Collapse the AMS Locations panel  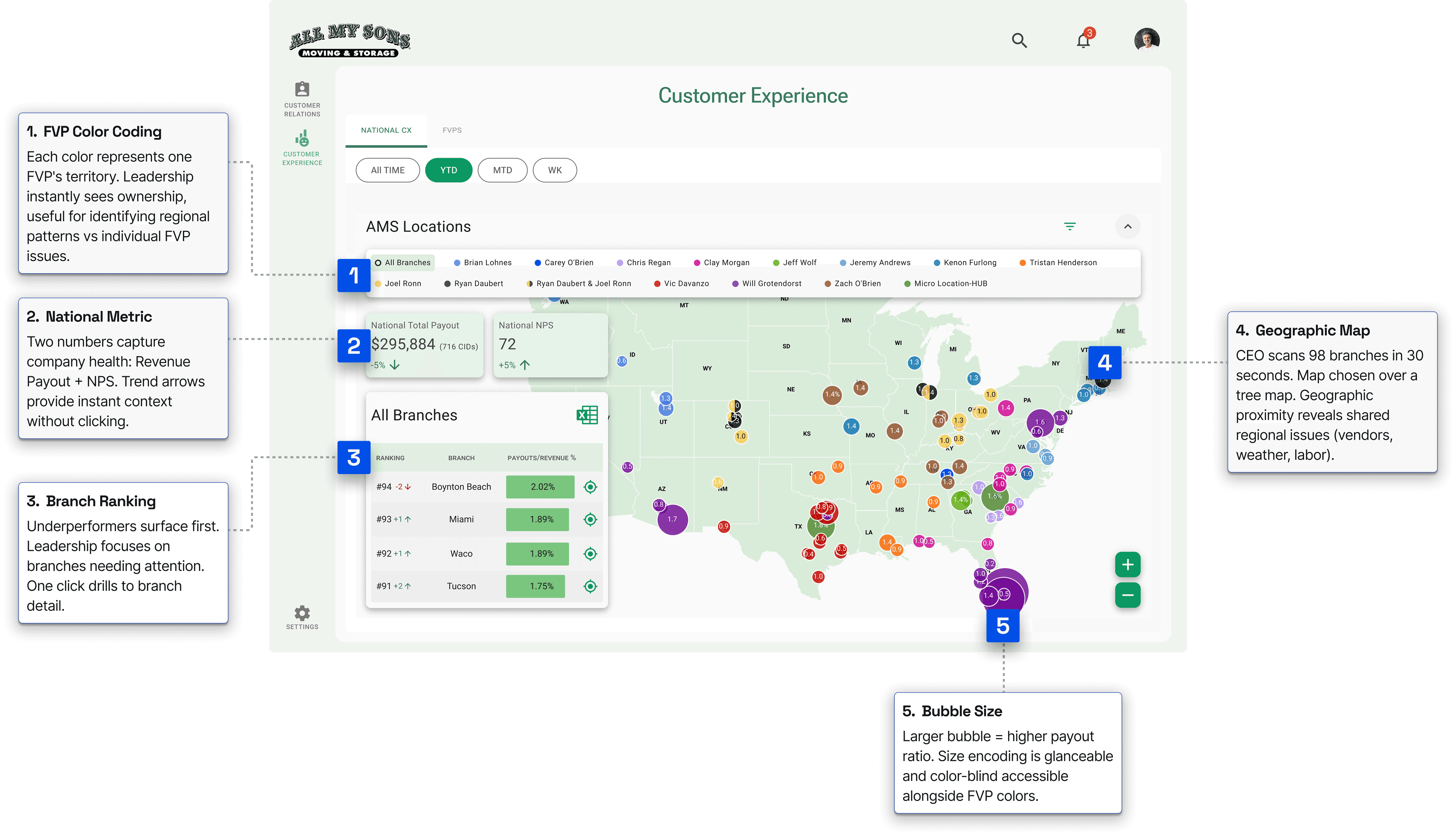[1128, 226]
